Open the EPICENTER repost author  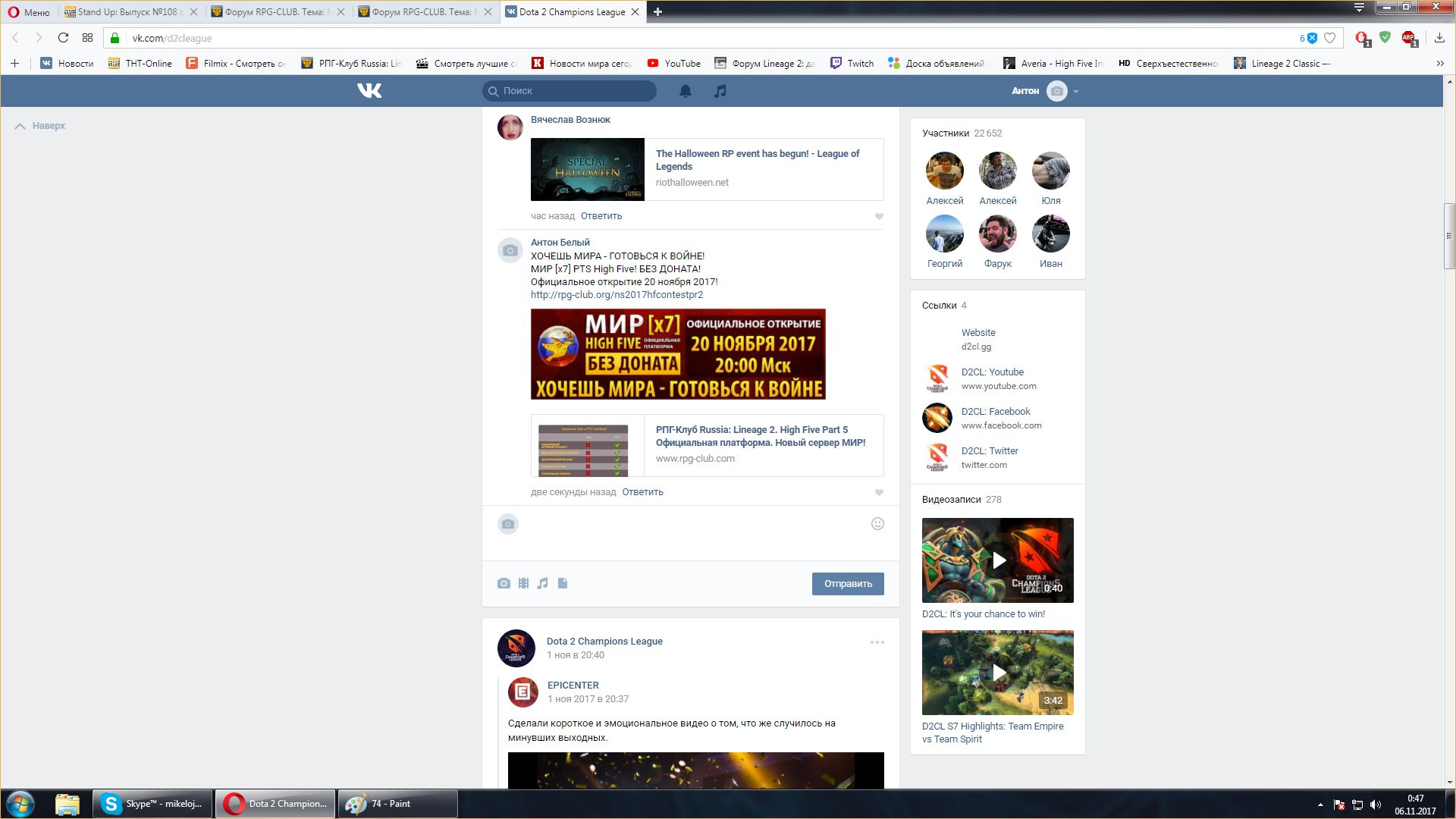click(573, 686)
